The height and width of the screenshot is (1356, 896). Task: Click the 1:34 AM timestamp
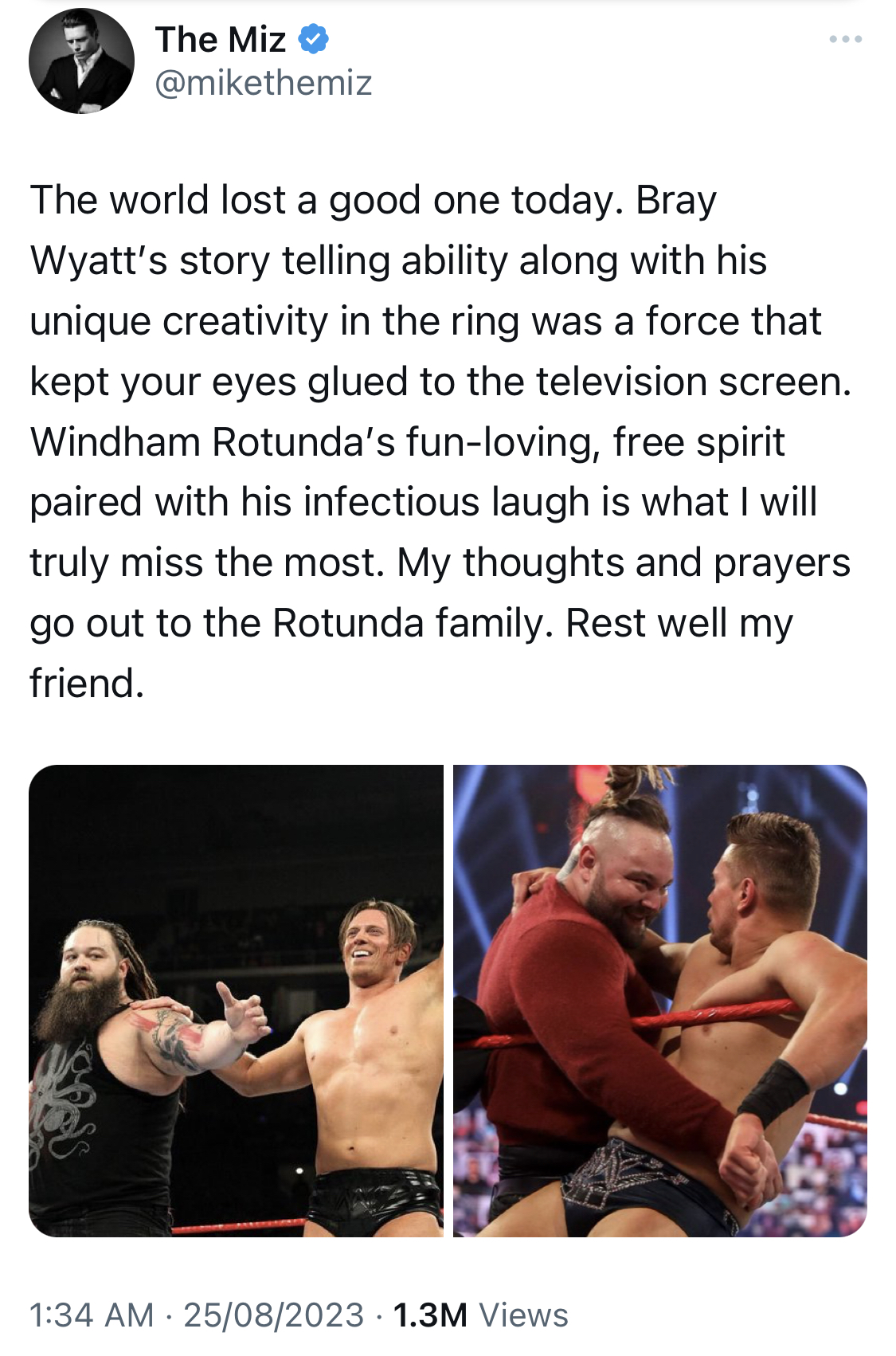coord(92,1315)
